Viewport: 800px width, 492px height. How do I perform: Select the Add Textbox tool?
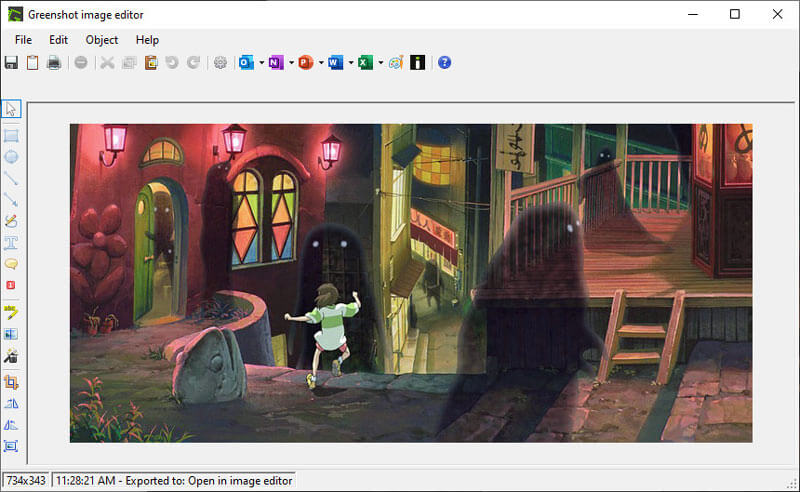[11, 242]
